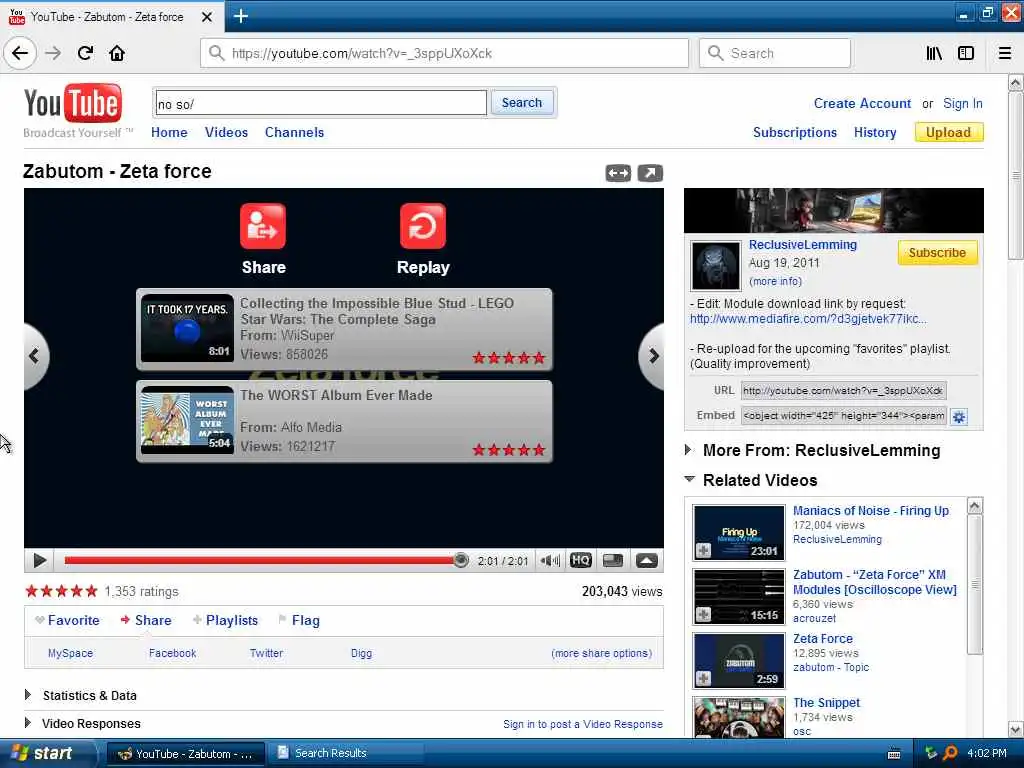Click the browser Forward arrow button

(53, 53)
